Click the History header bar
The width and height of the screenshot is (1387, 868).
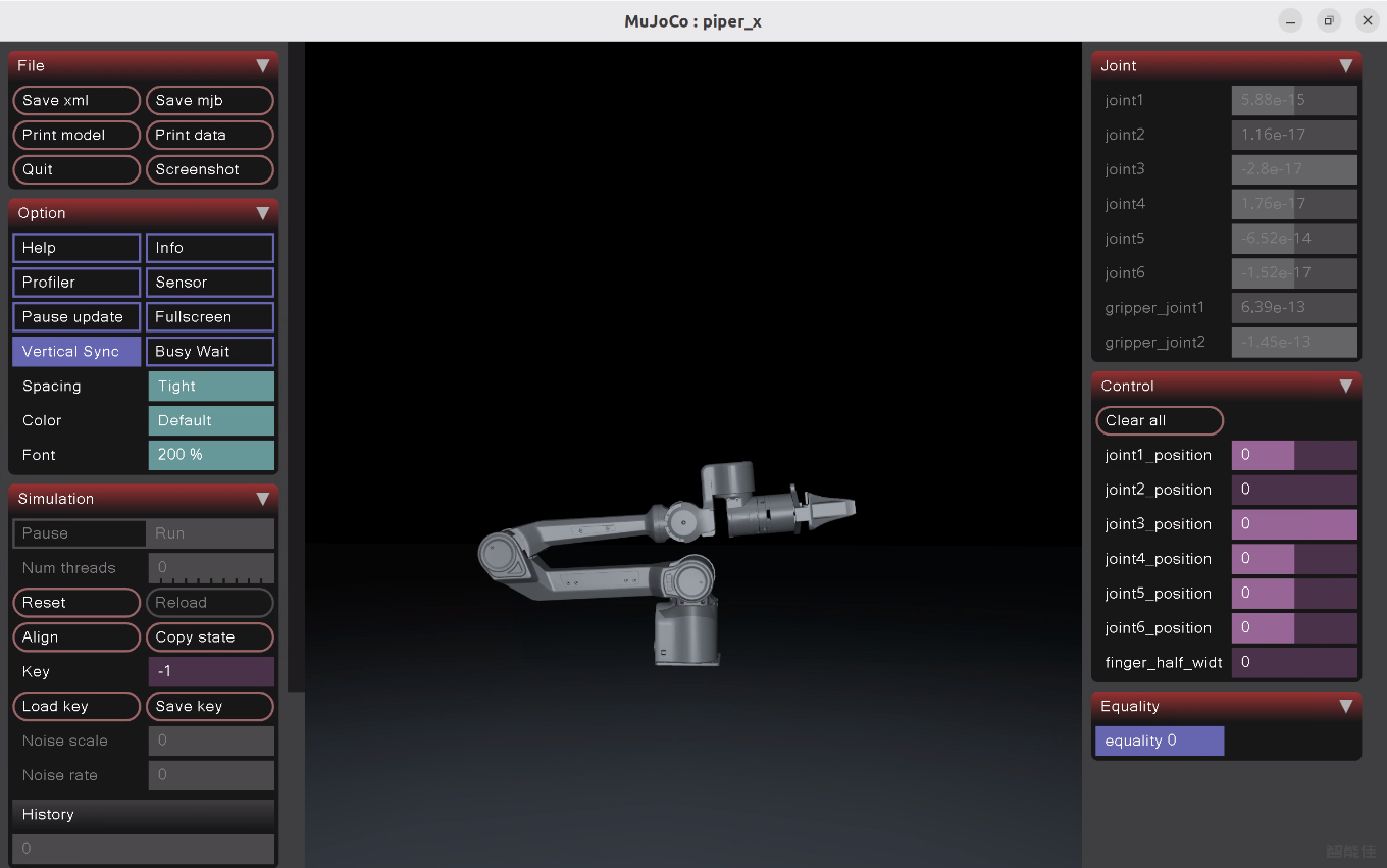pyautogui.click(x=143, y=814)
